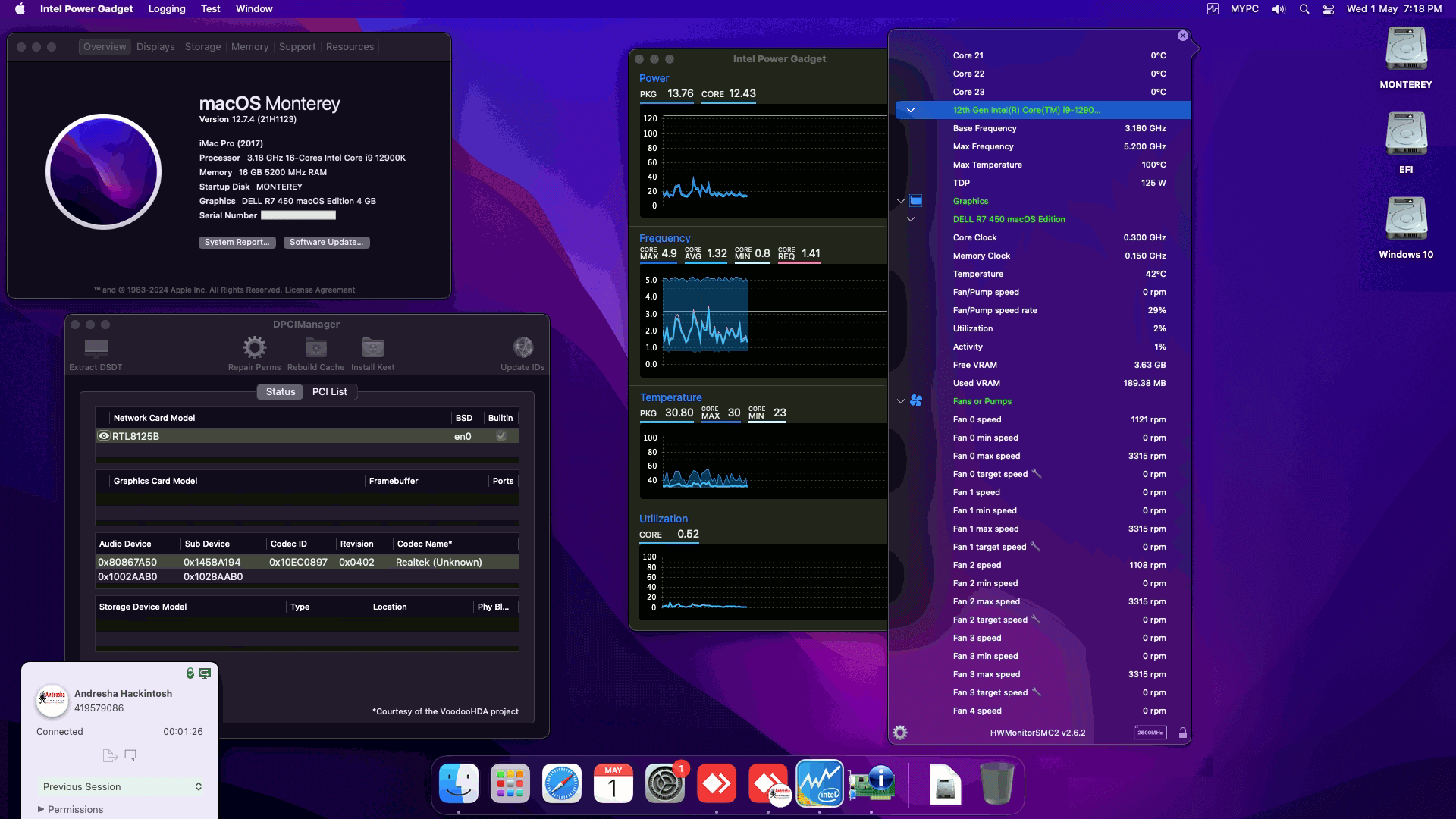Collapse the Fans or Pumps section
The width and height of the screenshot is (1456, 819).
coord(901,401)
